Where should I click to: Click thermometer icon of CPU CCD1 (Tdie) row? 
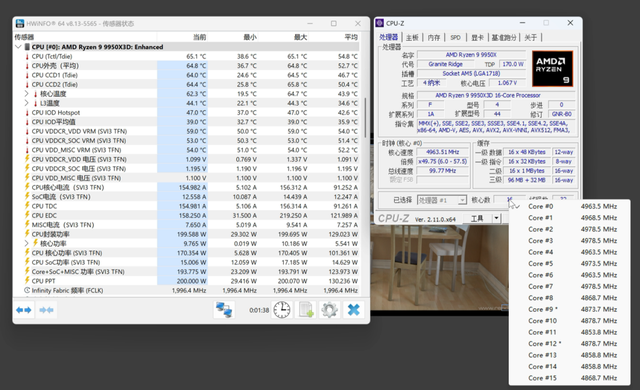coord(27,75)
